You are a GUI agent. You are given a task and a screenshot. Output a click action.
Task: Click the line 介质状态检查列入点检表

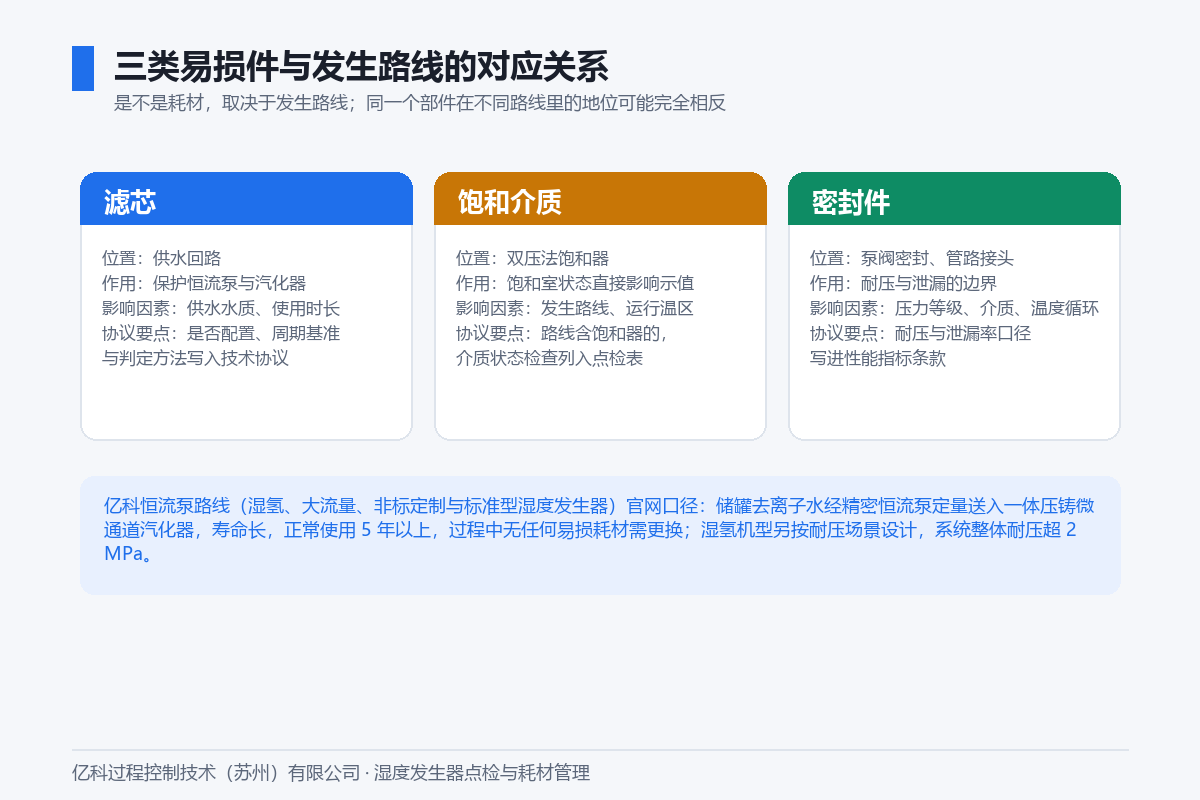click(549, 358)
